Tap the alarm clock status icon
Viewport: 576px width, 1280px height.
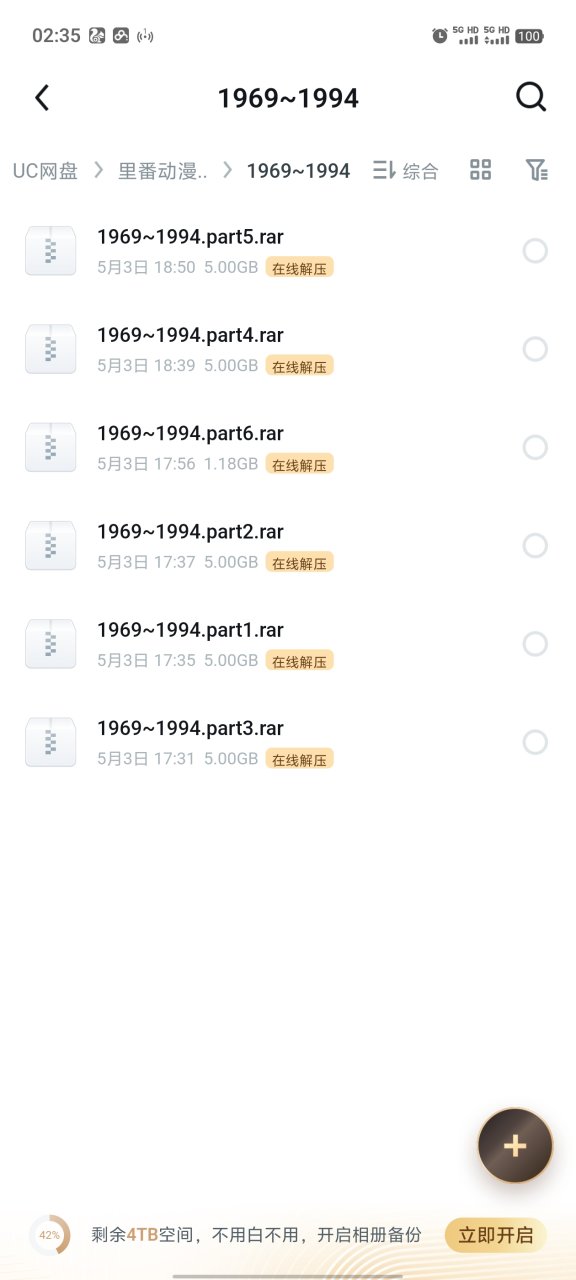point(440,36)
